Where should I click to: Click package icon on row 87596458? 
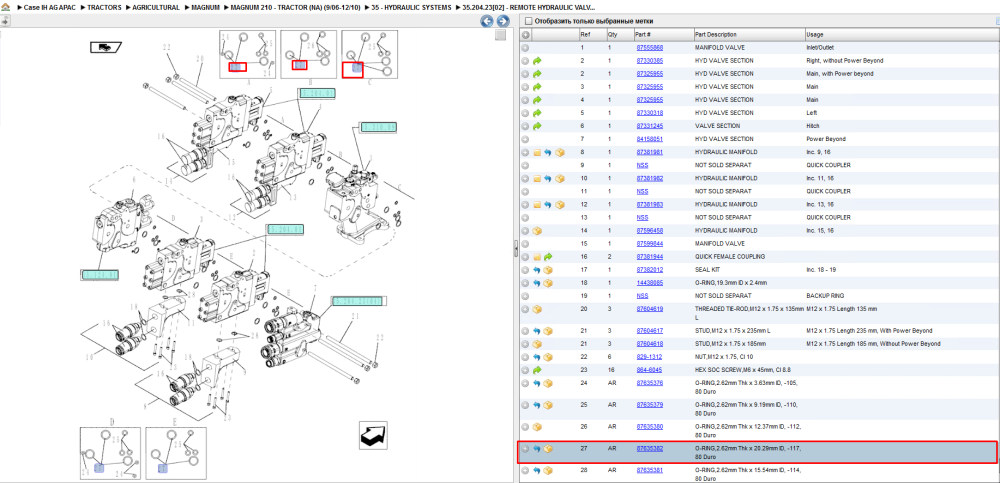(x=537, y=230)
